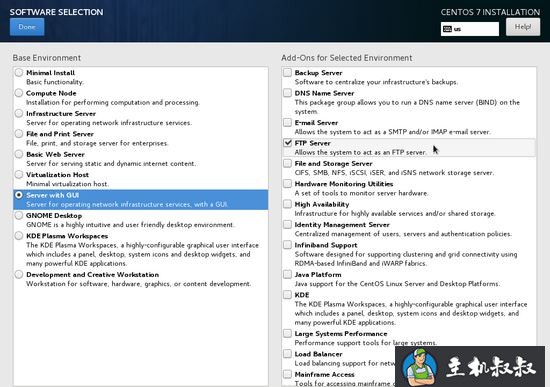Check the DNS Name Server add-on
The image size is (550, 387).
(288, 93)
